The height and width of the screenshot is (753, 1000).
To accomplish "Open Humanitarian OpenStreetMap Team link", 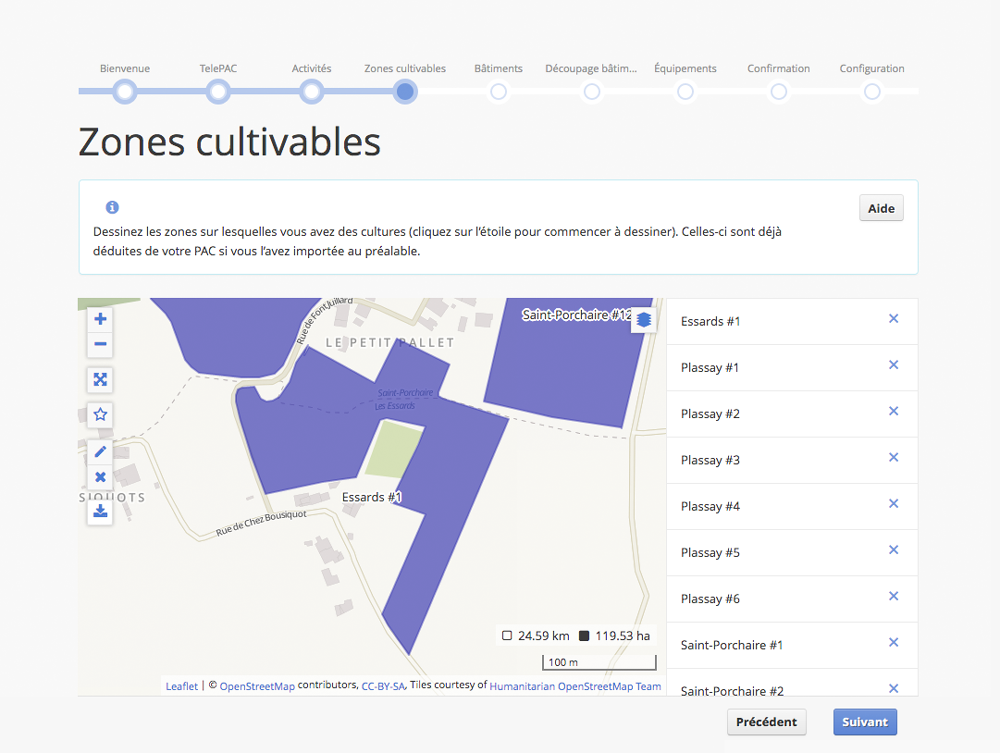I will pyautogui.click(x=575, y=686).
